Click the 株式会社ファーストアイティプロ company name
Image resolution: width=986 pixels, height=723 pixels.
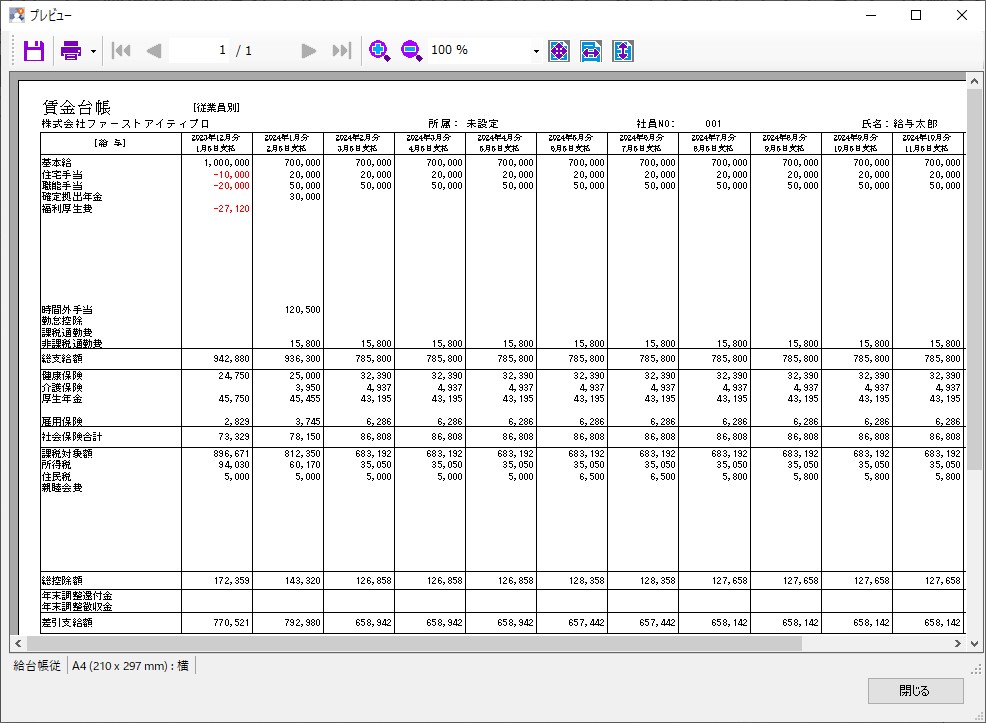click(x=125, y=124)
